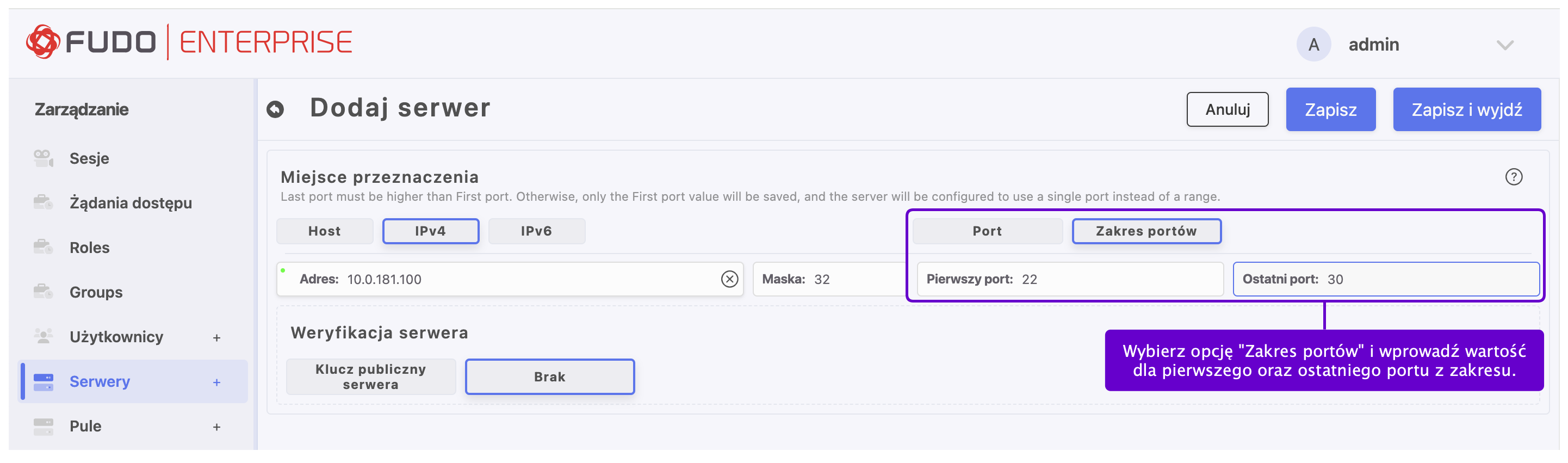Select Klucz publiczny serwera verification option
This screenshot has height=463, width=1568.
(x=371, y=376)
